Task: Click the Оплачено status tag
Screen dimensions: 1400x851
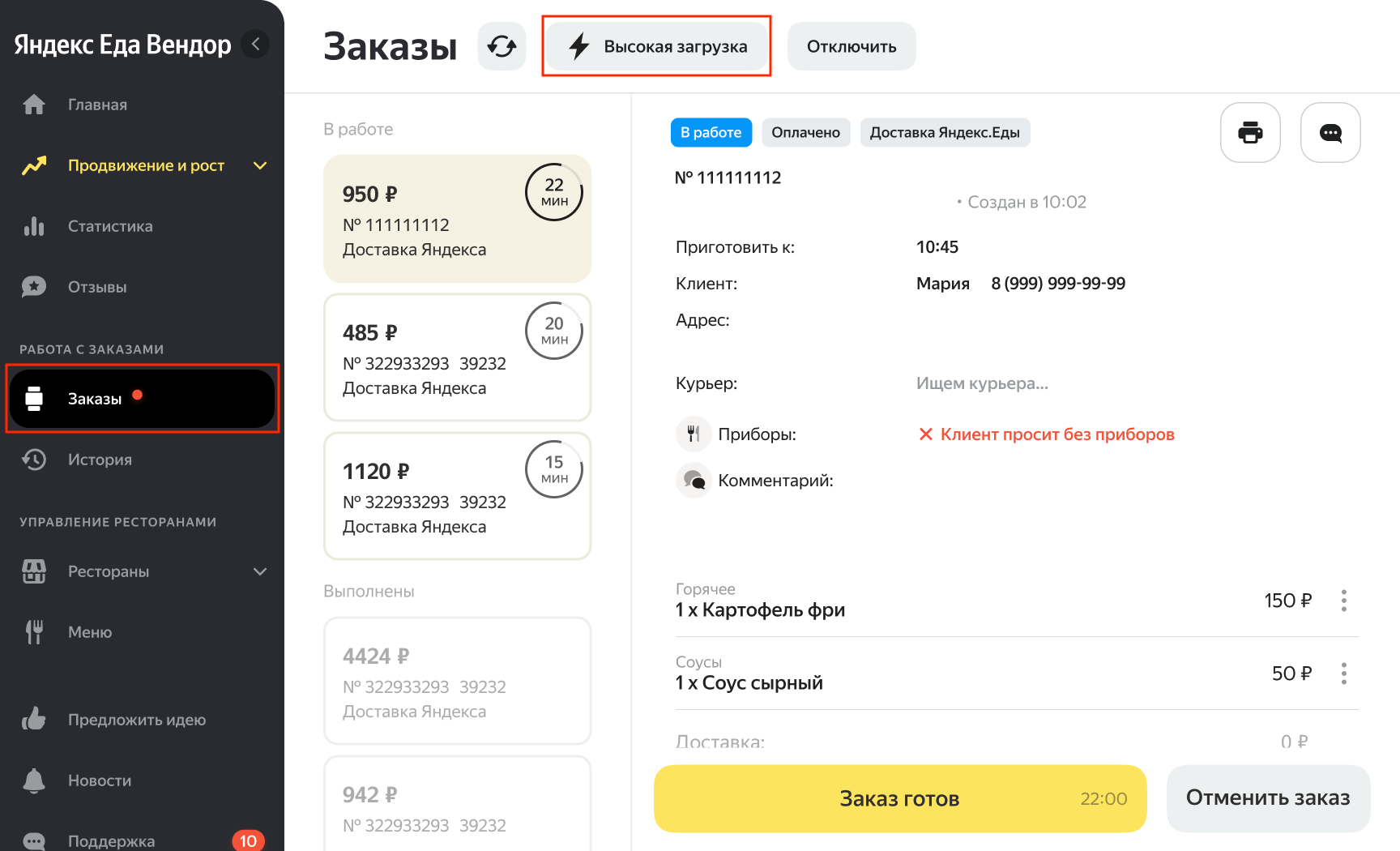Action: pyautogui.click(x=805, y=132)
